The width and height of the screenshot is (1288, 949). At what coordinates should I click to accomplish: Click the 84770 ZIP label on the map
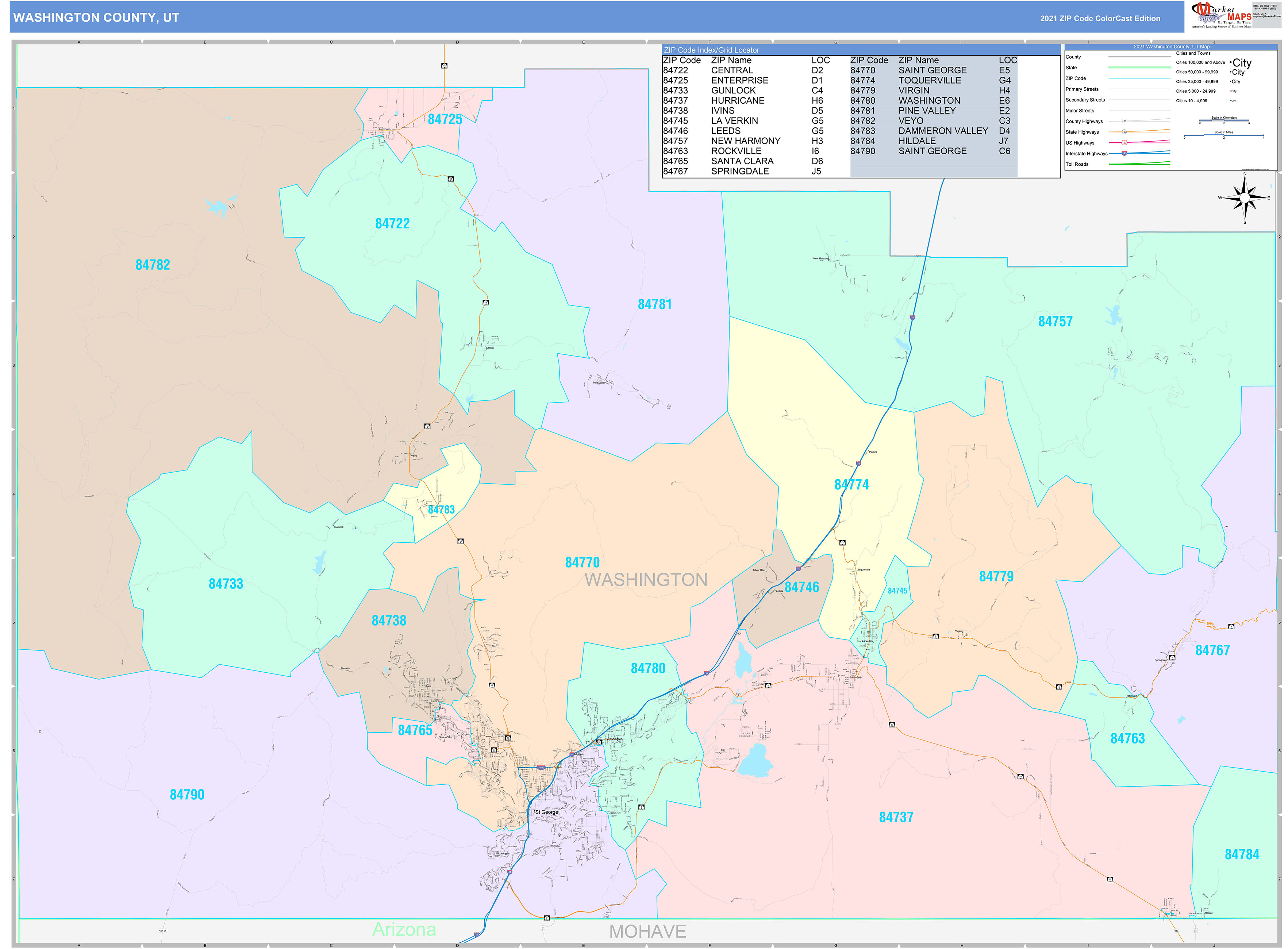click(582, 562)
